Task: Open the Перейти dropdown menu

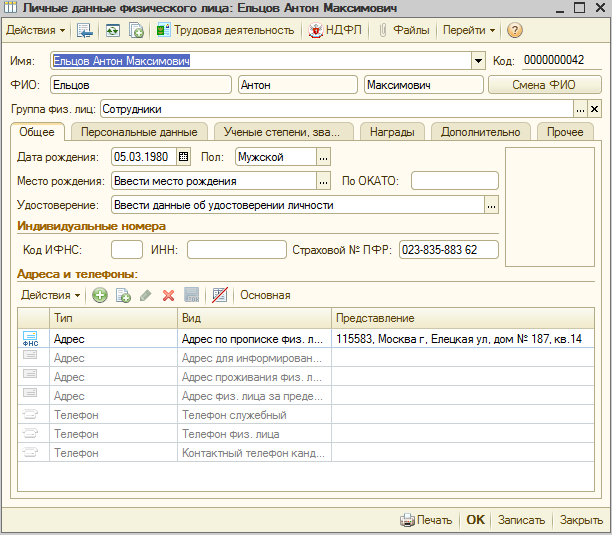Action: tap(468, 30)
